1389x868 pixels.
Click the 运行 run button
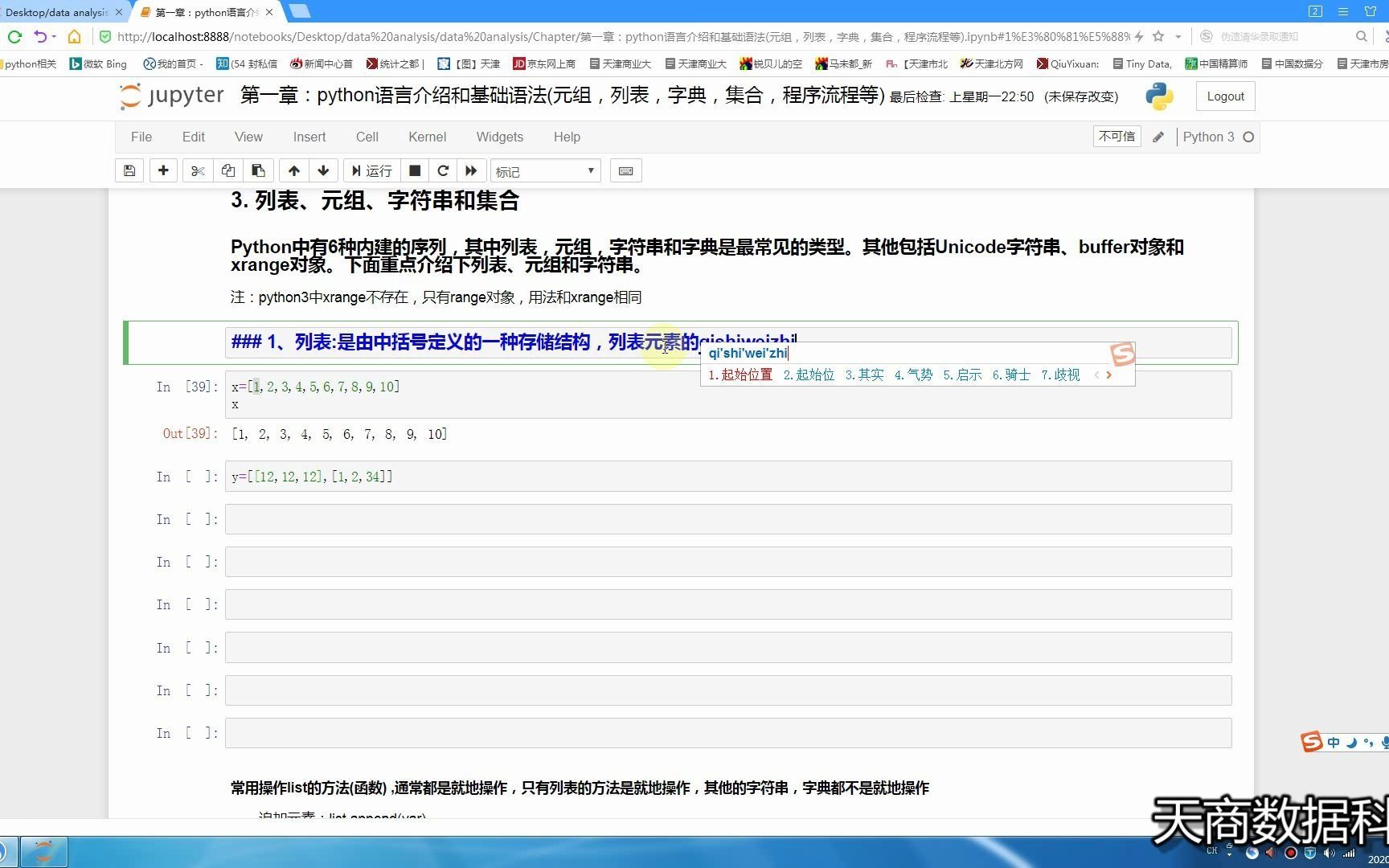pos(371,170)
